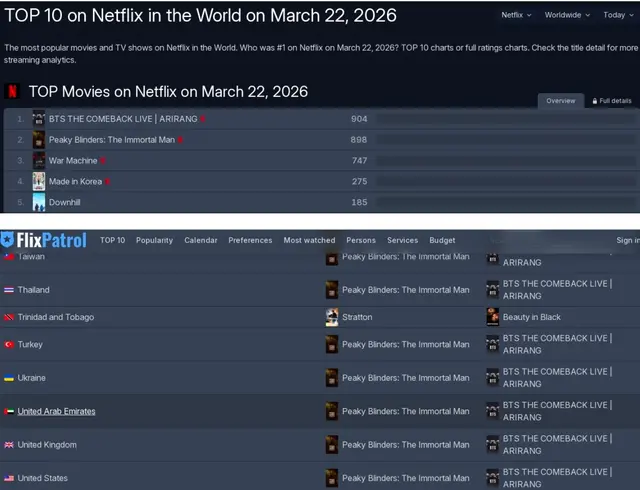Click points bar for Made in Korea row
Screen dimensions: 640x490
tap(505, 182)
